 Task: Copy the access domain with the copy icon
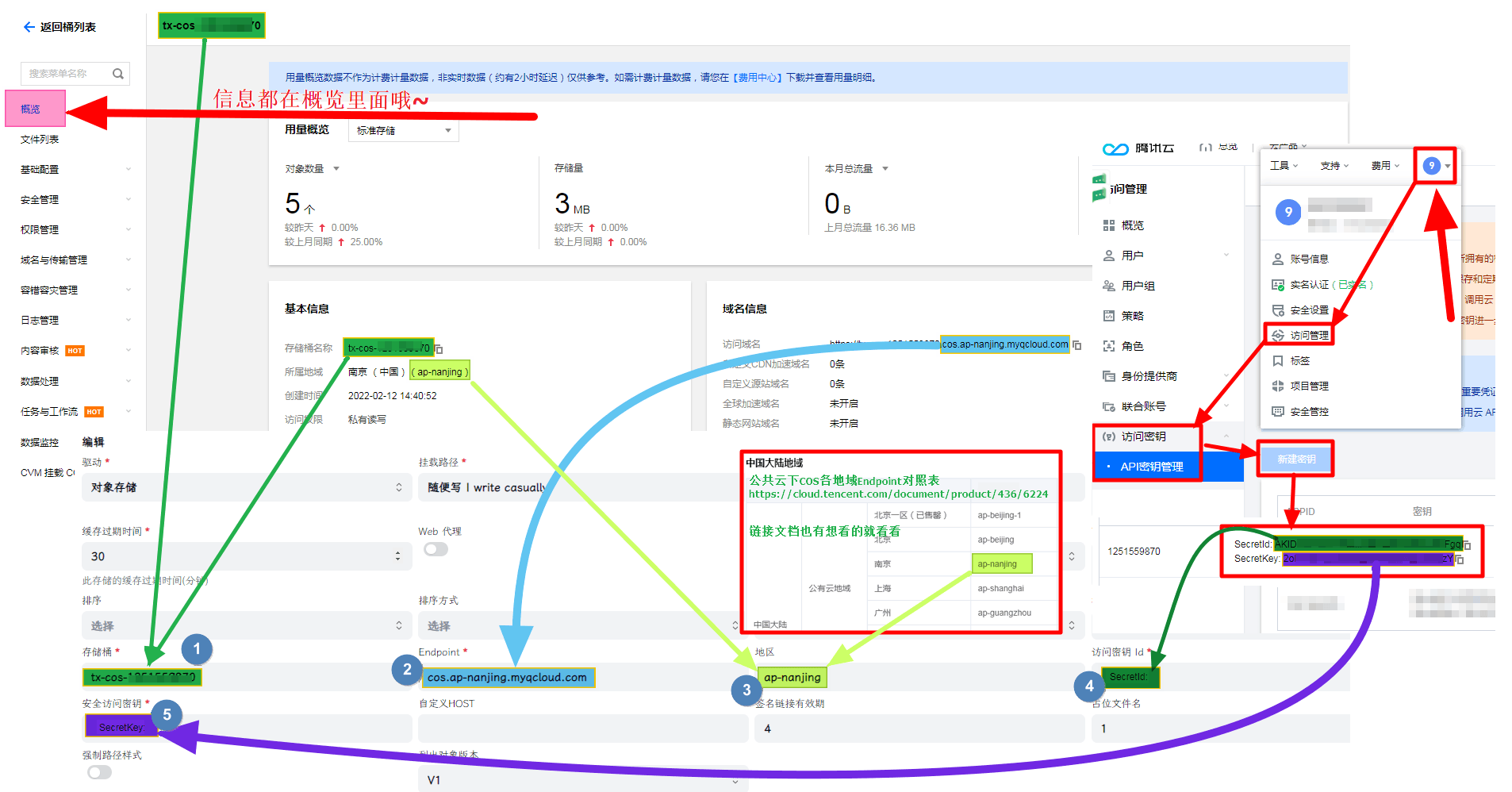coord(1077,345)
